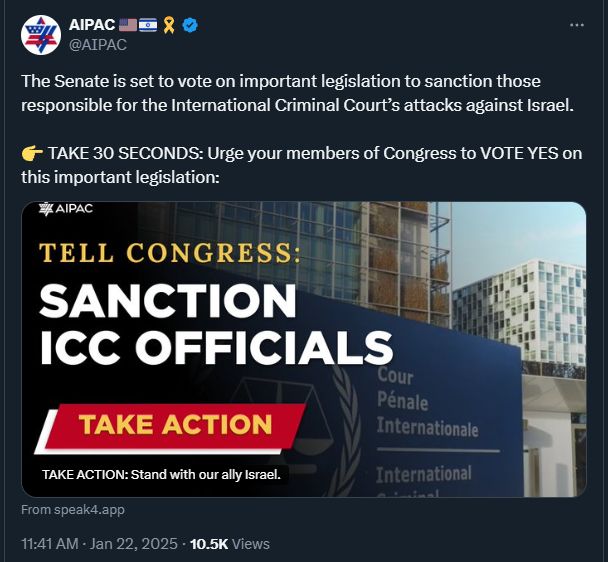
Task: Click the yellow ribbon emoji
Action: click(x=169, y=25)
